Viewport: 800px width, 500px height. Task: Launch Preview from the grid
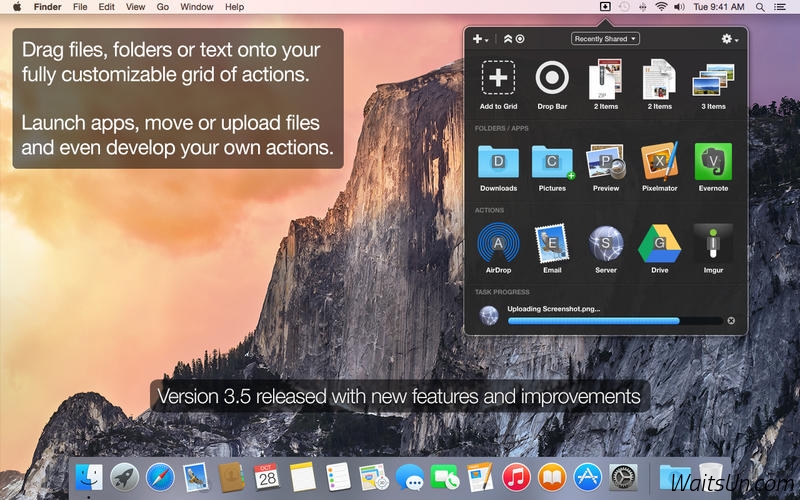[606, 161]
